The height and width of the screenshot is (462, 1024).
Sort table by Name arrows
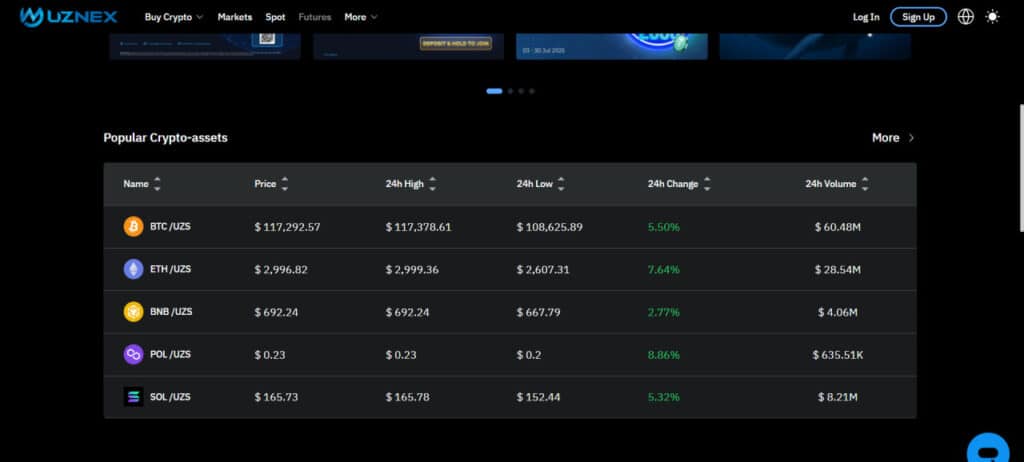point(157,184)
